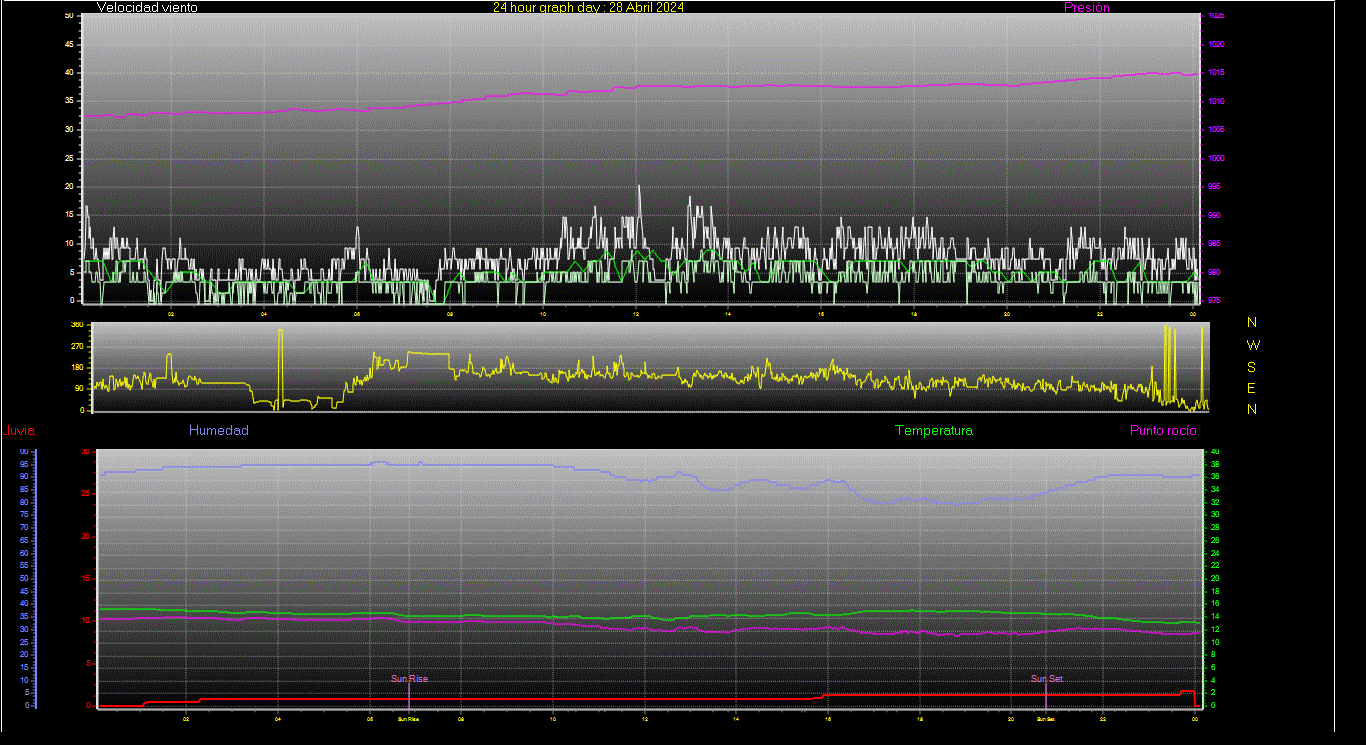
Task: Click the magenta 'Punto rocío' label
Action: 1163,430
